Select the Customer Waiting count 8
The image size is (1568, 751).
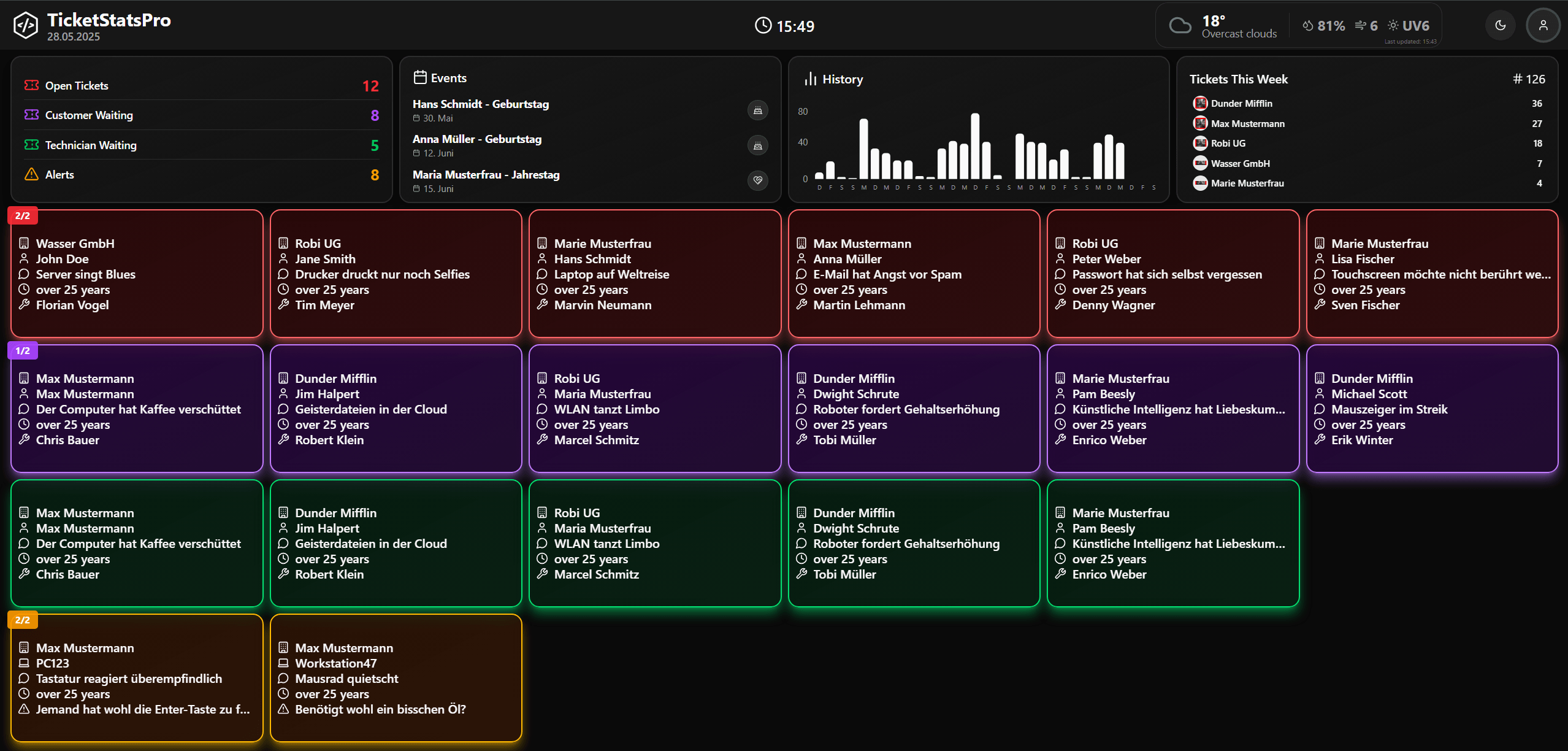coord(375,115)
